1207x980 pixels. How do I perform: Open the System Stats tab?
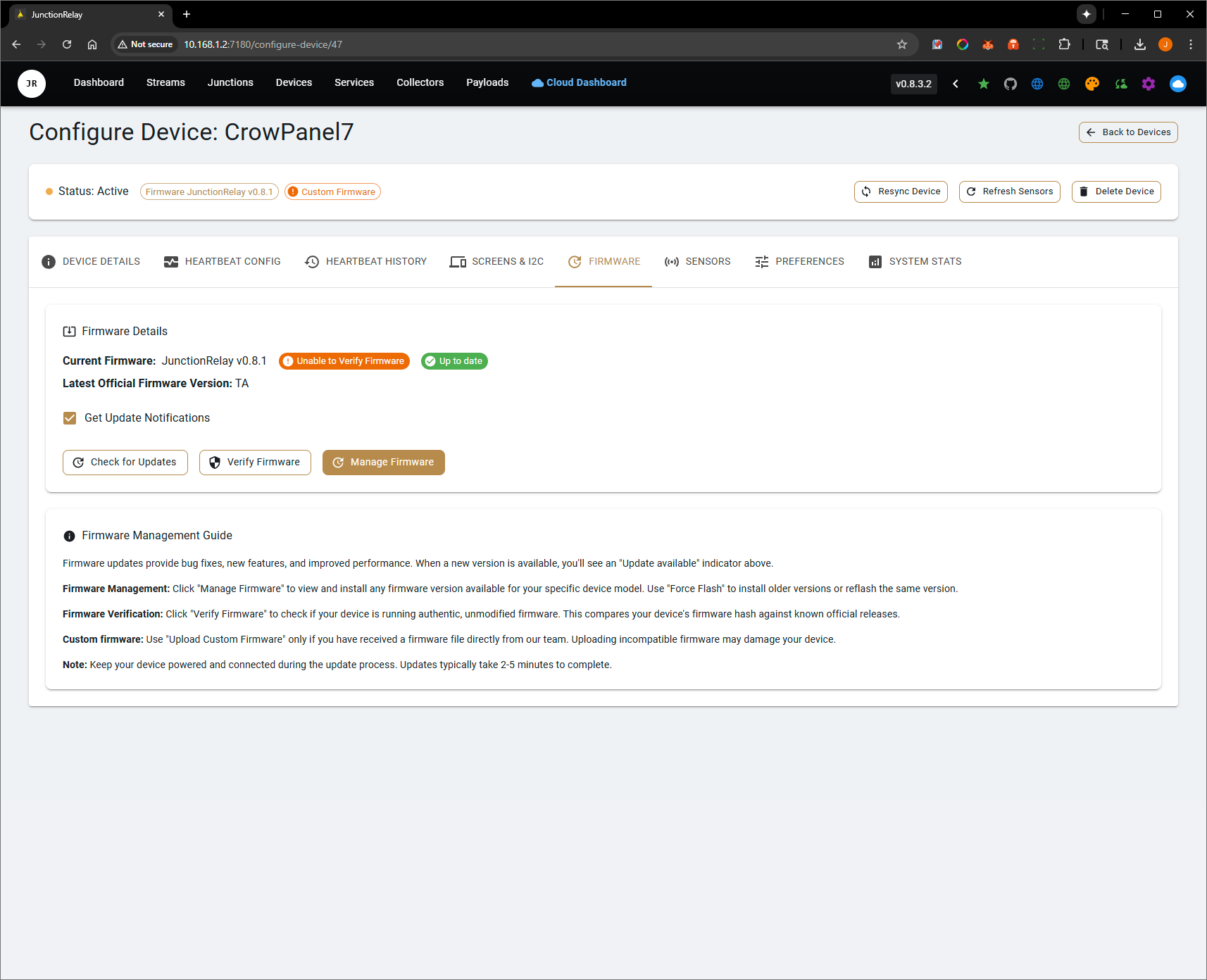(915, 262)
